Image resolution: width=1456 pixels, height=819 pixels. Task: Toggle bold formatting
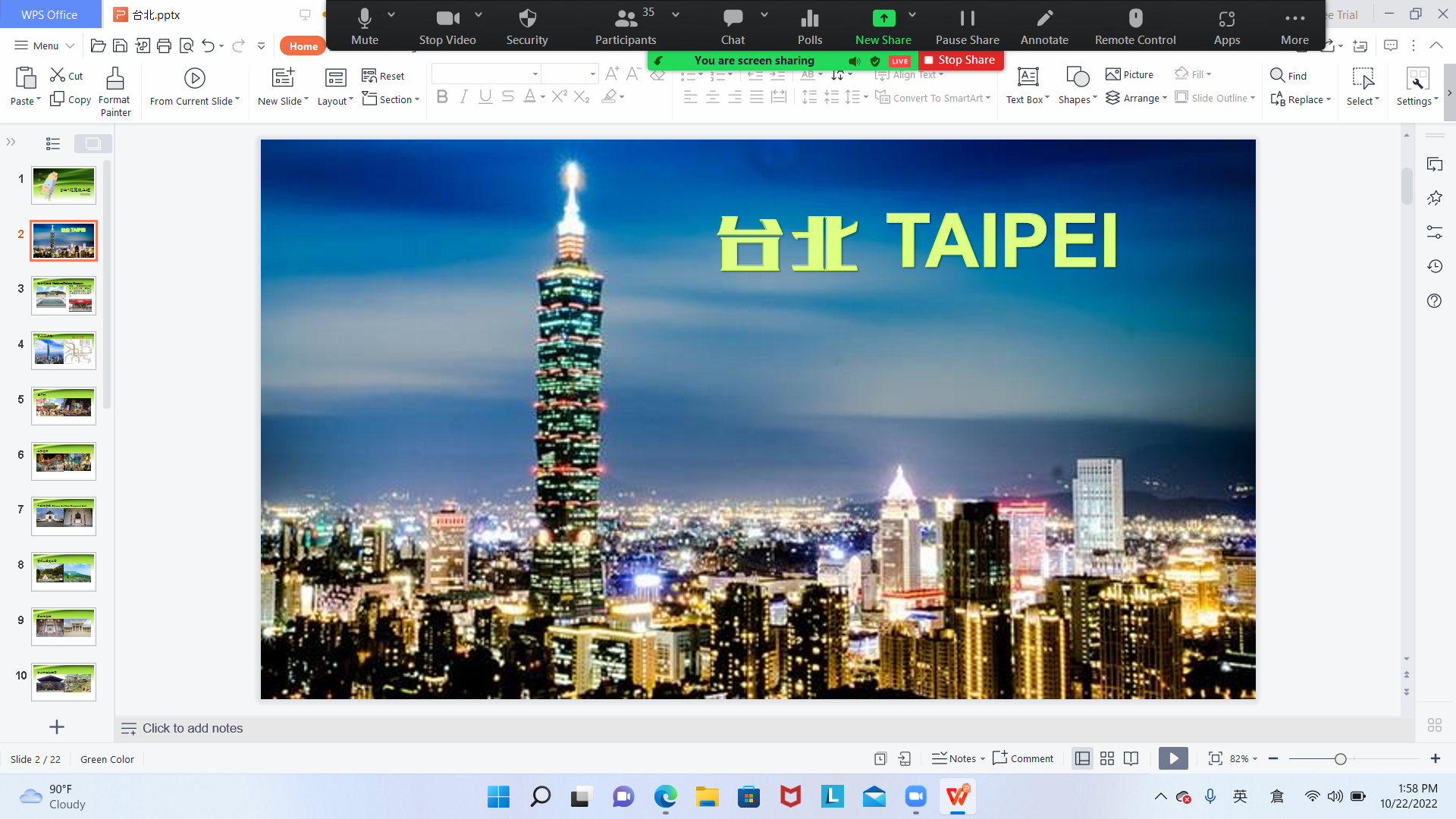coord(442,96)
